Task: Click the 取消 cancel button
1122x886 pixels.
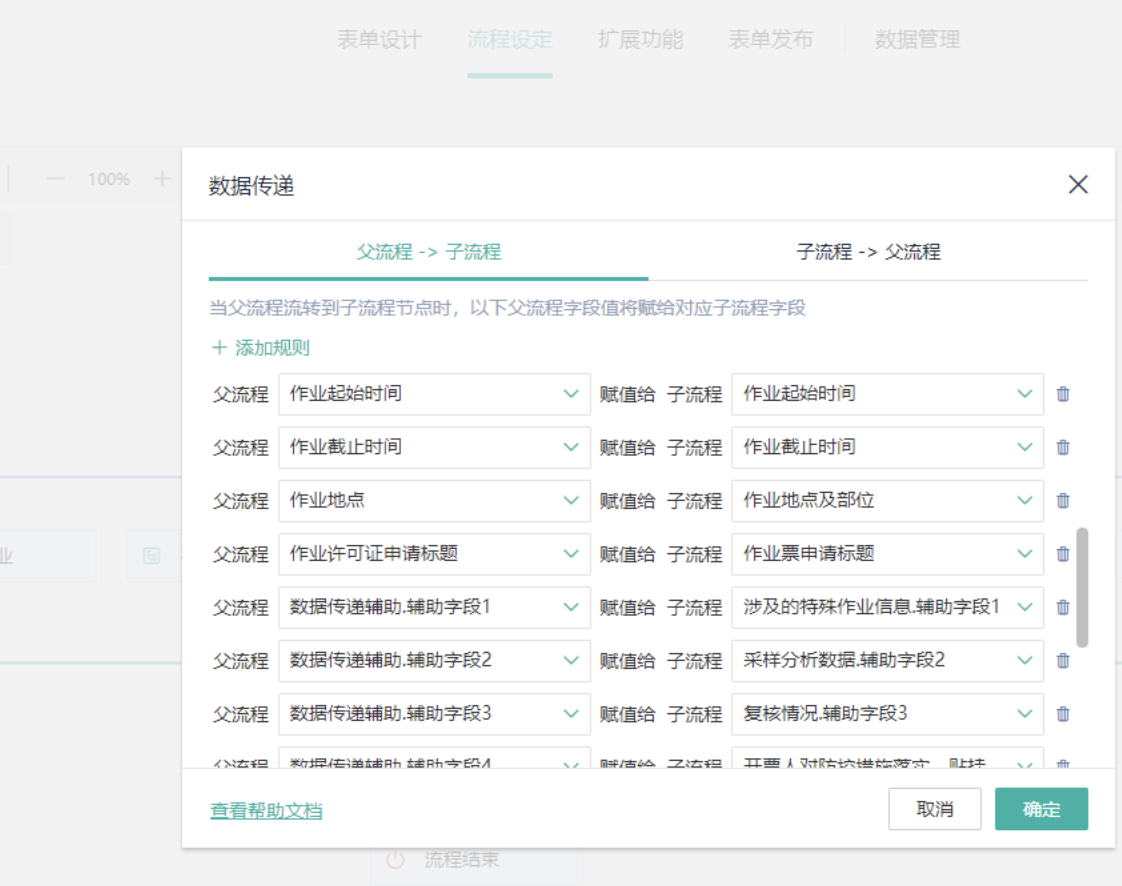Action: pyautogui.click(x=934, y=809)
